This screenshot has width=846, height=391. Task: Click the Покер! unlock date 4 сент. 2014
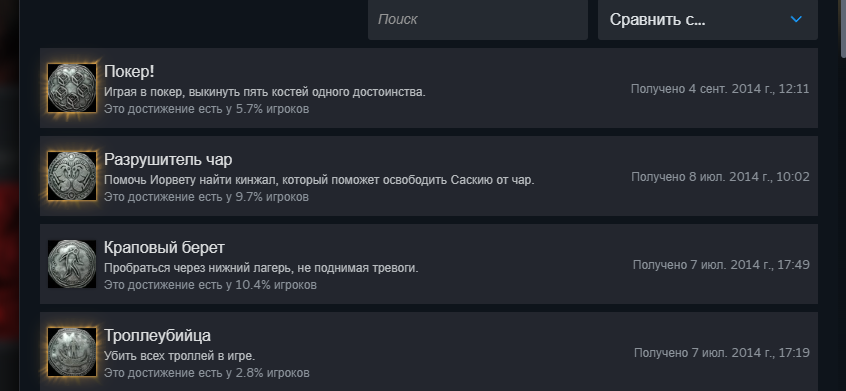[x=720, y=88]
